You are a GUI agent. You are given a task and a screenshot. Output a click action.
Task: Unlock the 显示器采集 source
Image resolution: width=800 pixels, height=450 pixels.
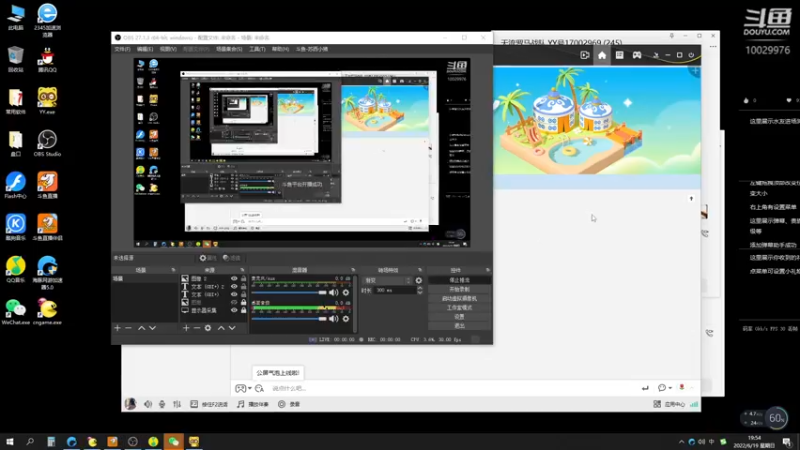coord(243,310)
